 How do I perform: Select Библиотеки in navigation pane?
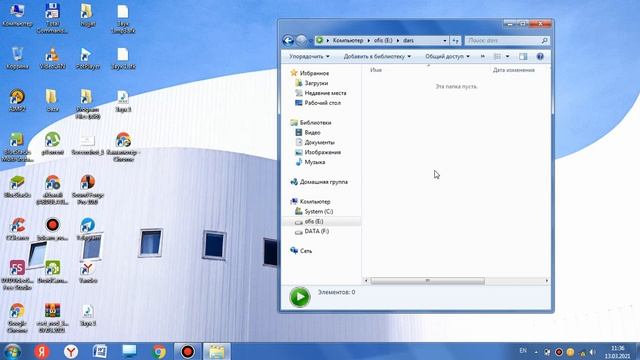point(315,122)
